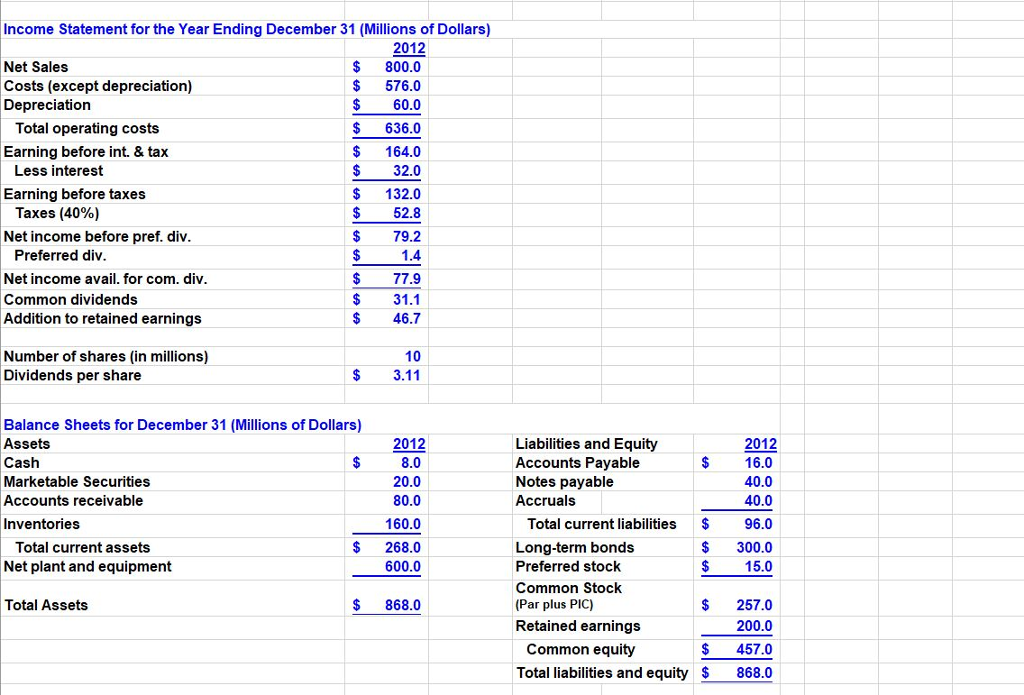This screenshot has height=695, width=1024.
Task: Click Number of shares (in millions) label
Action: [106, 356]
